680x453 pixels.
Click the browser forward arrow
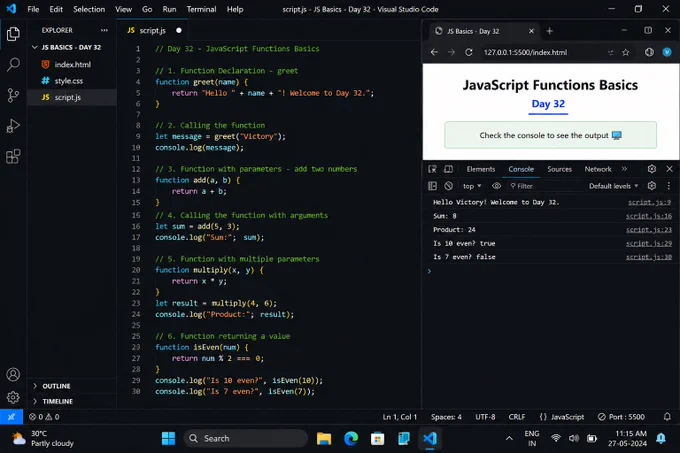[451, 52]
